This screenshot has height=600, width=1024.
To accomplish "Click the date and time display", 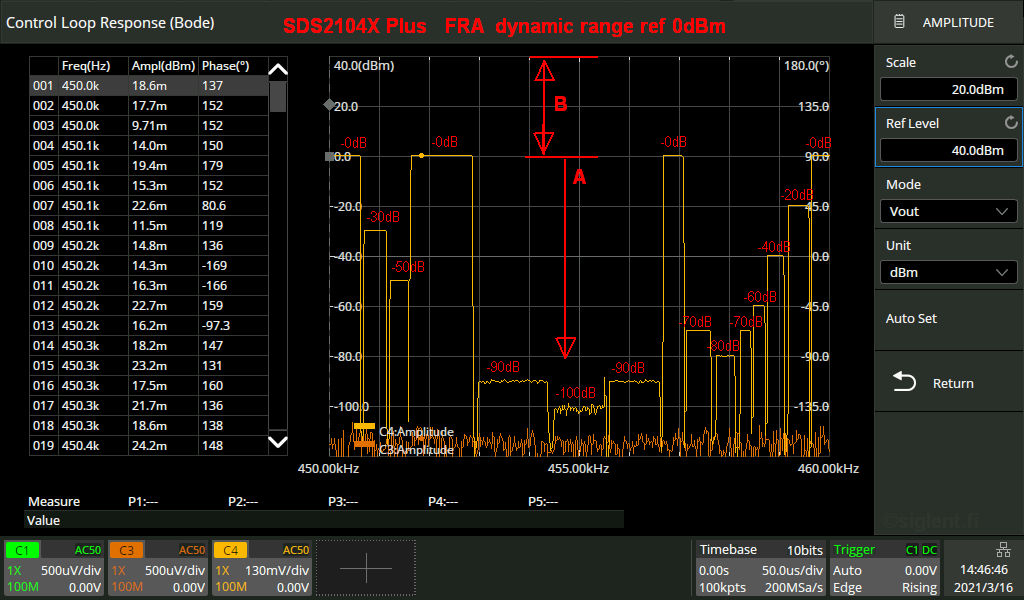I will click(x=984, y=578).
